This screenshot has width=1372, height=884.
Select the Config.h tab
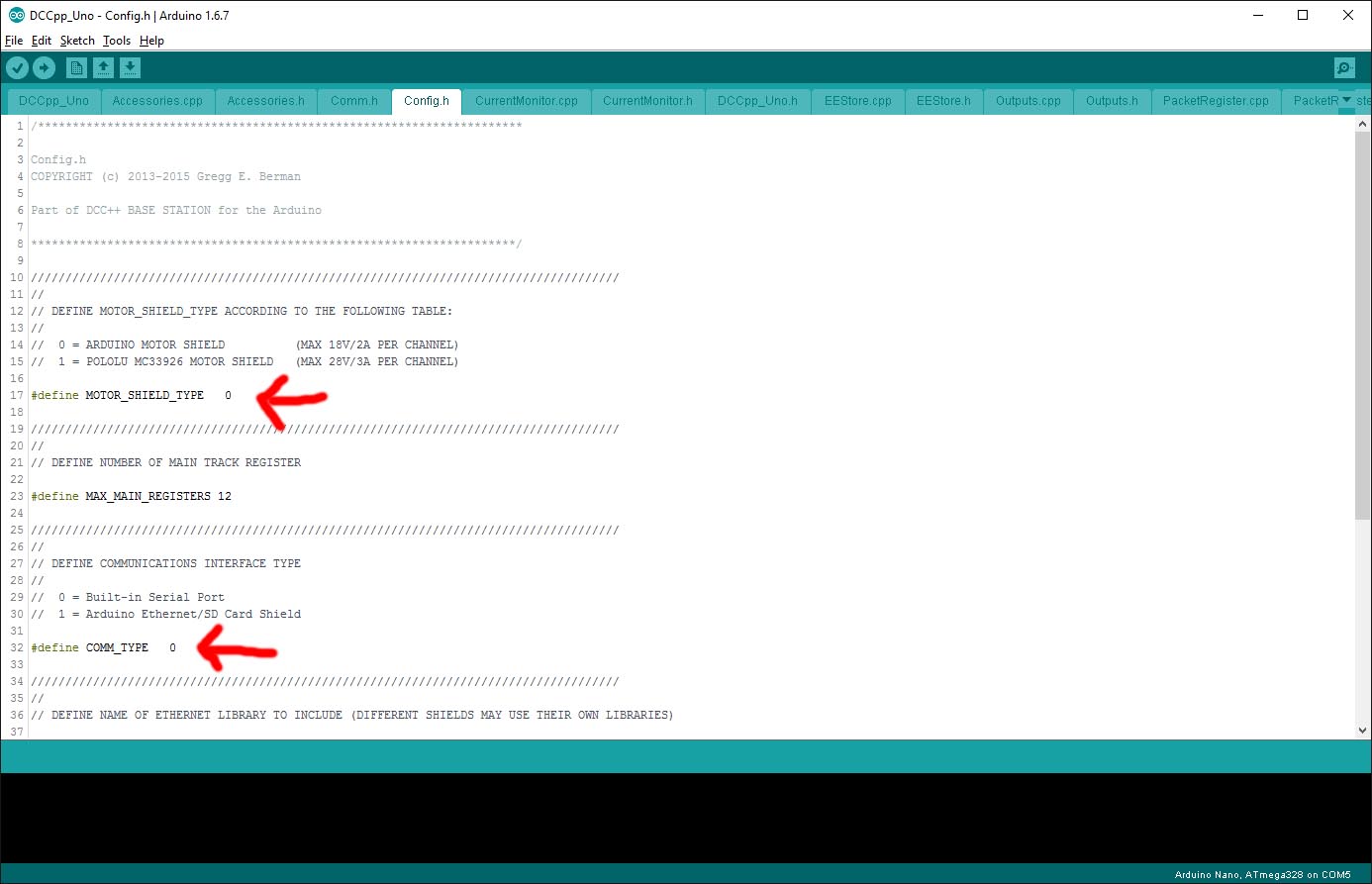coord(427,101)
